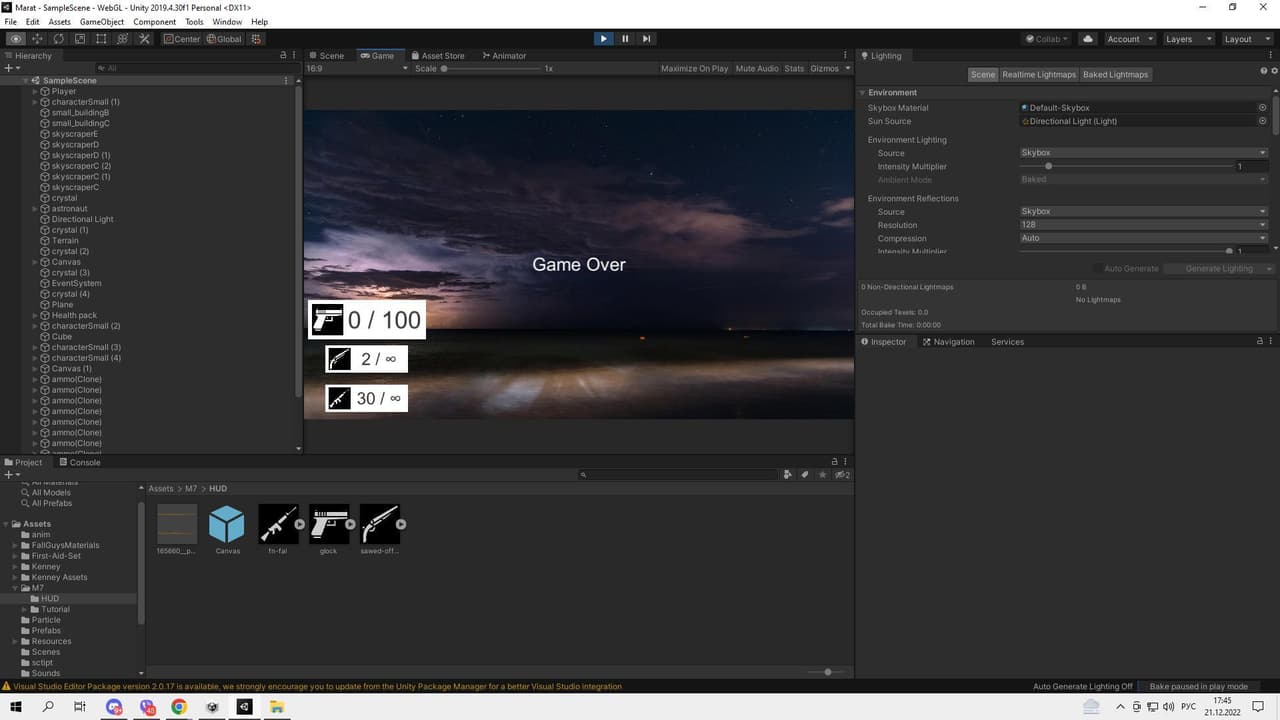Switch to the Animator tab

[x=504, y=56]
